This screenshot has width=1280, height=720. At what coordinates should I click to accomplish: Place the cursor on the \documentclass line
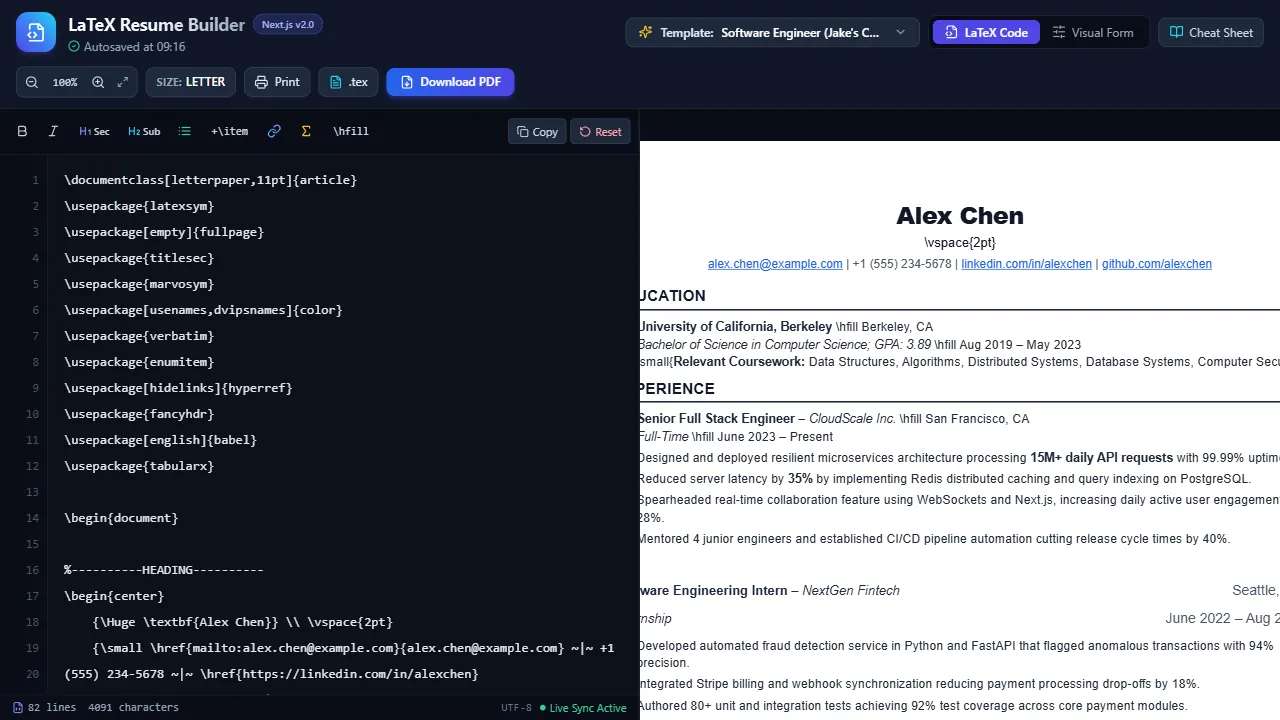210,180
